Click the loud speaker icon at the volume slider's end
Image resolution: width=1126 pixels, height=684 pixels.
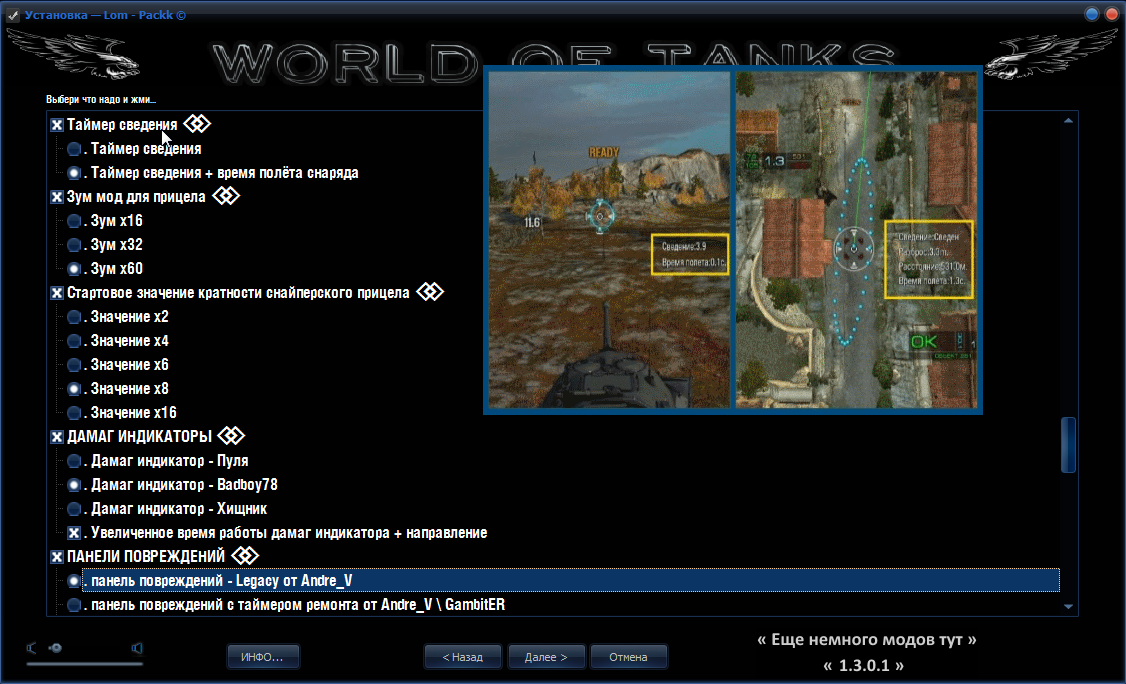coord(136,648)
